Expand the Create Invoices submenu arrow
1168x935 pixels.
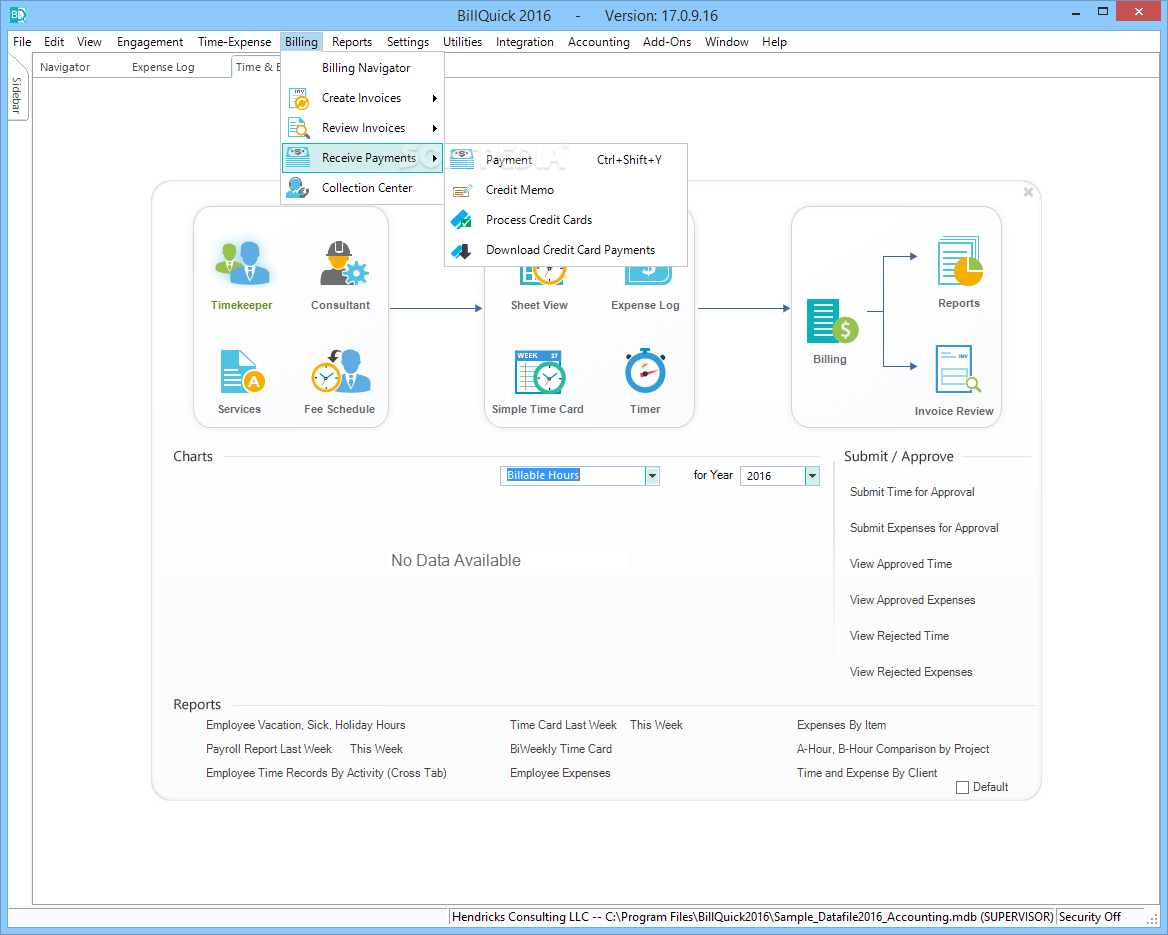coord(434,98)
